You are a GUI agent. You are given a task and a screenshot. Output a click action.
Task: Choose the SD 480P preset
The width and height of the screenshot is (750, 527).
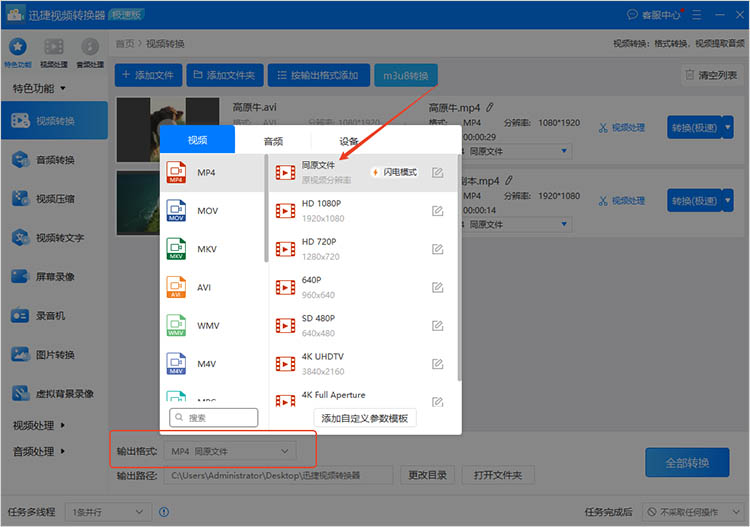click(363, 326)
